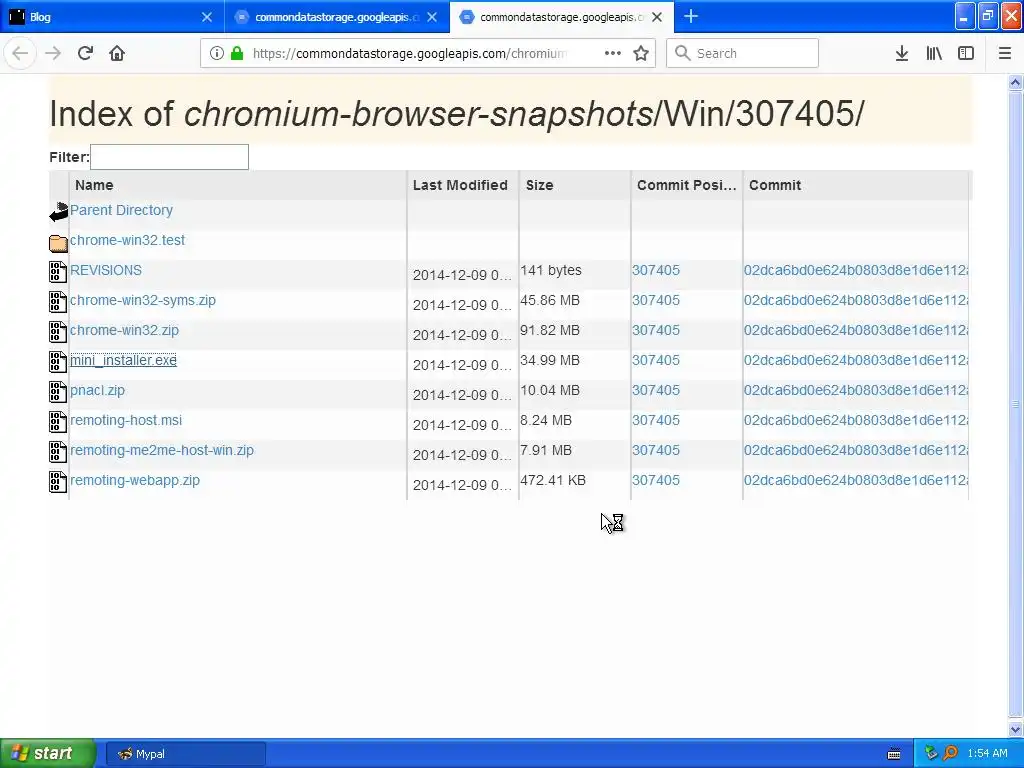This screenshot has height=768, width=1024.
Task: Open the Parent Directory link
Action: (x=121, y=210)
